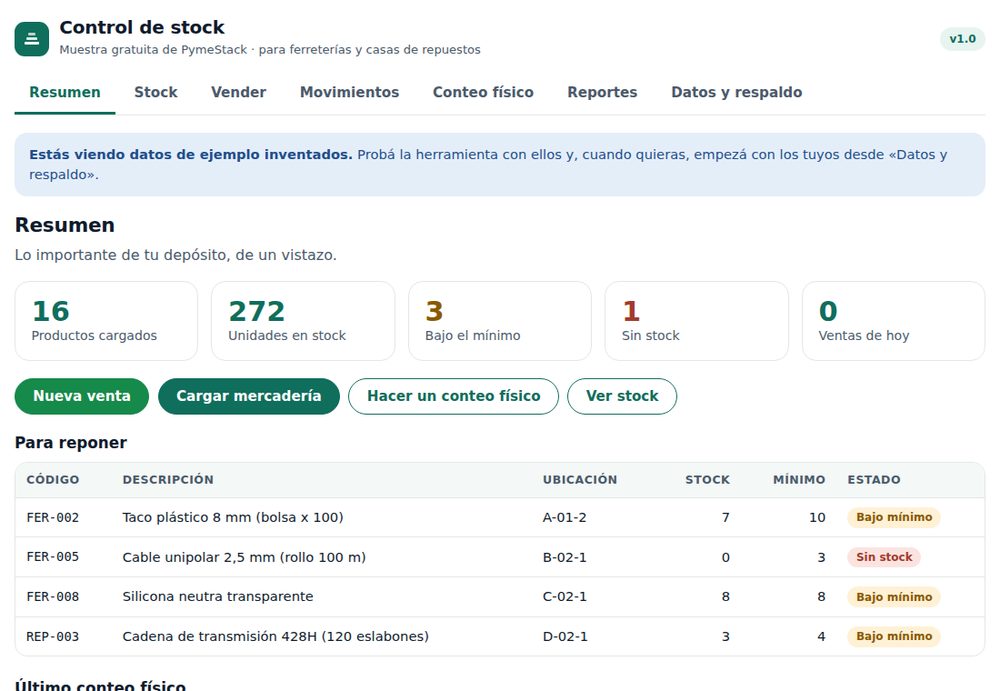Go to the Vender tab
Screen dimensions: 1000x691
[239, 93]
